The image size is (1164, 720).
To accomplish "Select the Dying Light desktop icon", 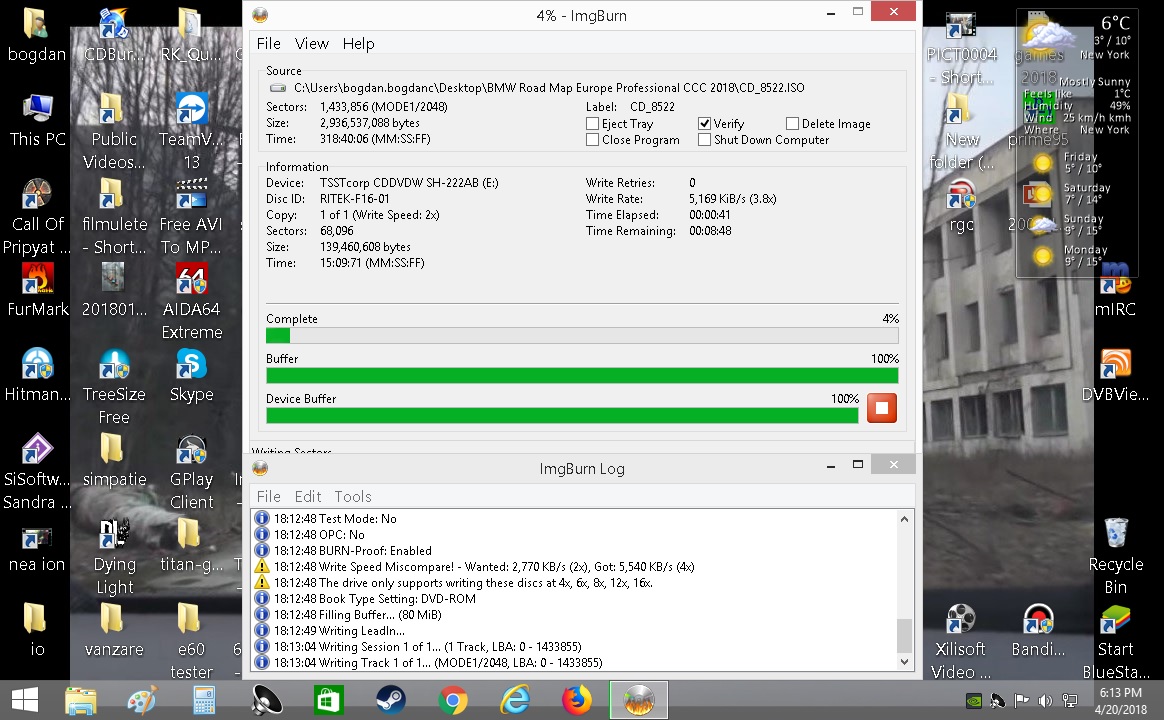I will pyautogui.click(x=114, y=556).
